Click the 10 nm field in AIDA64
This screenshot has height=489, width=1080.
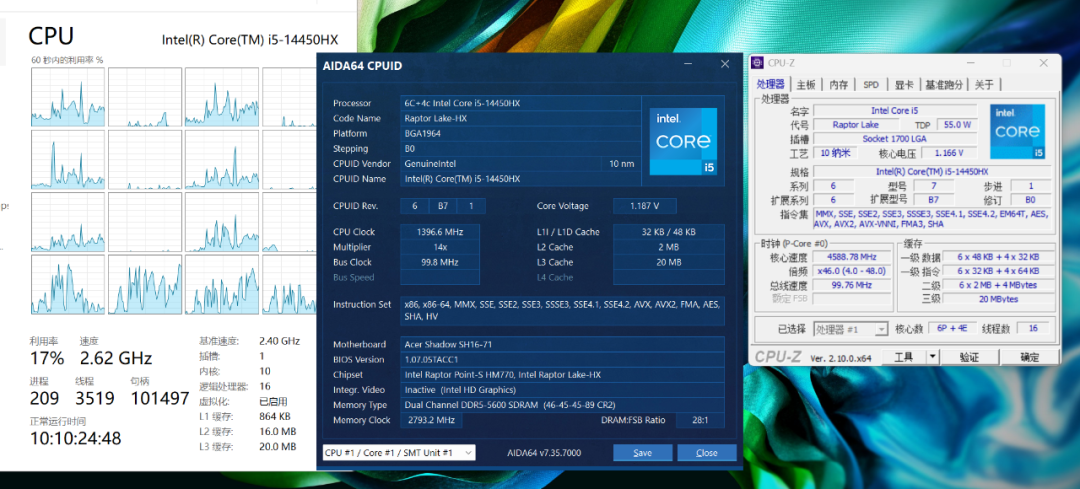coord(621,163)
